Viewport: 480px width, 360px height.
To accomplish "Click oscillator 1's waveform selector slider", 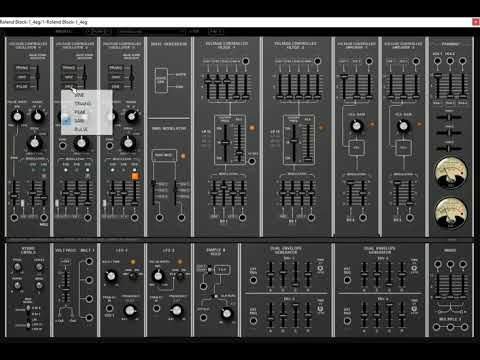I will (x=38, y=77).
